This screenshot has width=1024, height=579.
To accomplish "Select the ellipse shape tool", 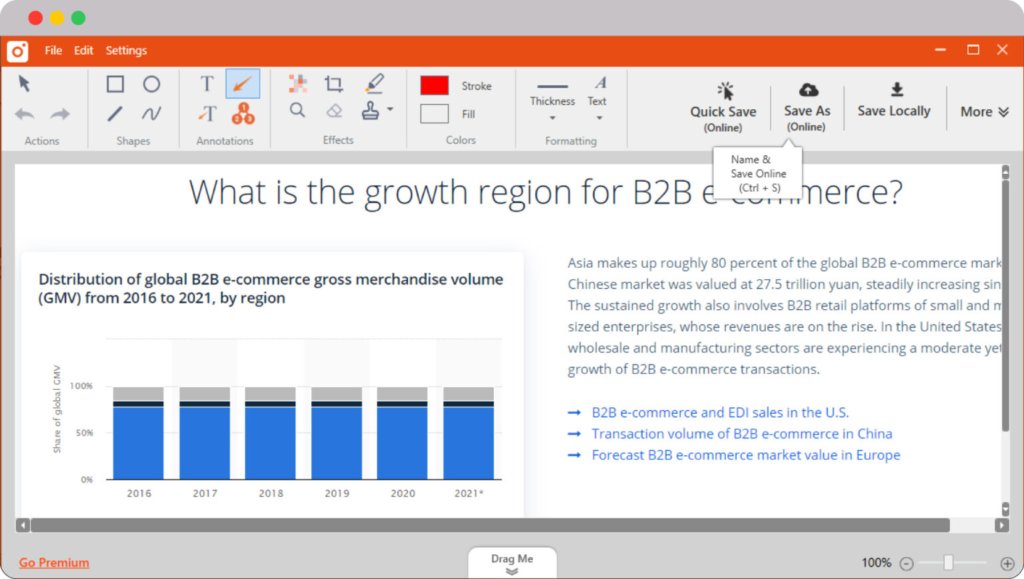I will [x=151, y=85].
